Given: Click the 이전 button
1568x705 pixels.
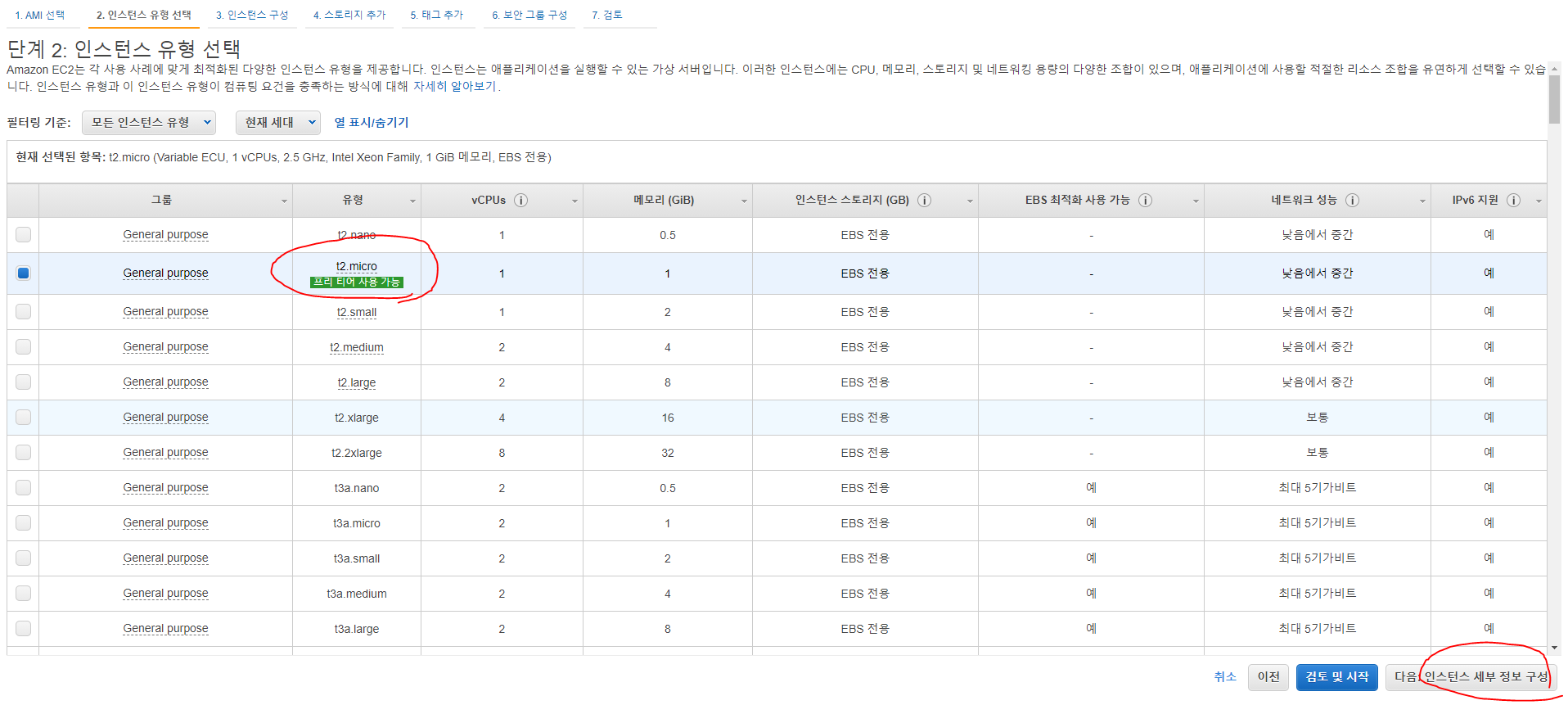Looking at the screenshot, I should coord(1268,677).
